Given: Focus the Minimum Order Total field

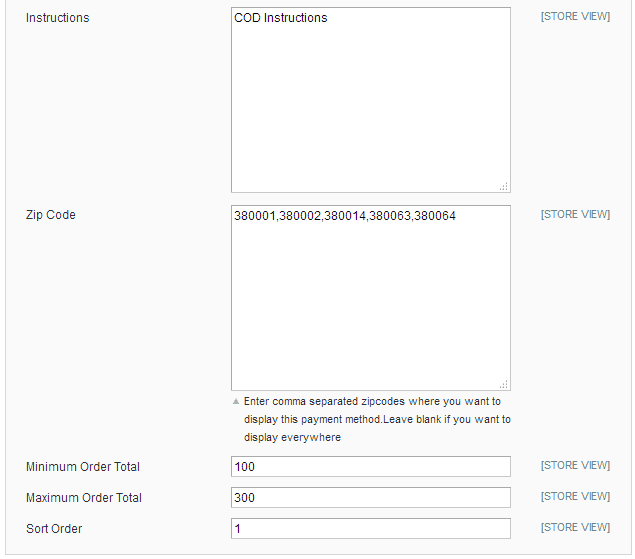Looking at the screenshot, I should (370, 467).
